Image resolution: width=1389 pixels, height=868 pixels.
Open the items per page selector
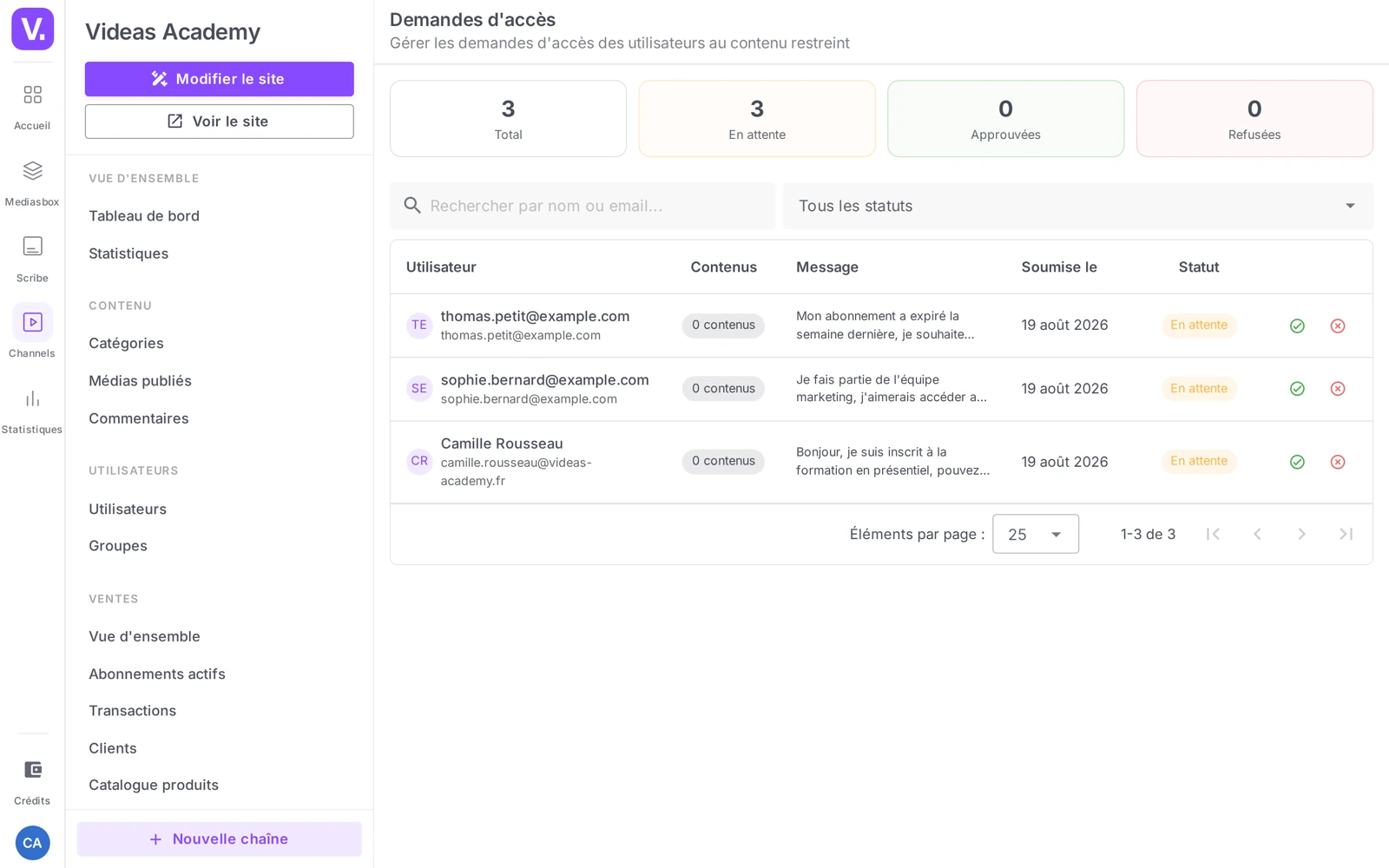(1036, 534)
